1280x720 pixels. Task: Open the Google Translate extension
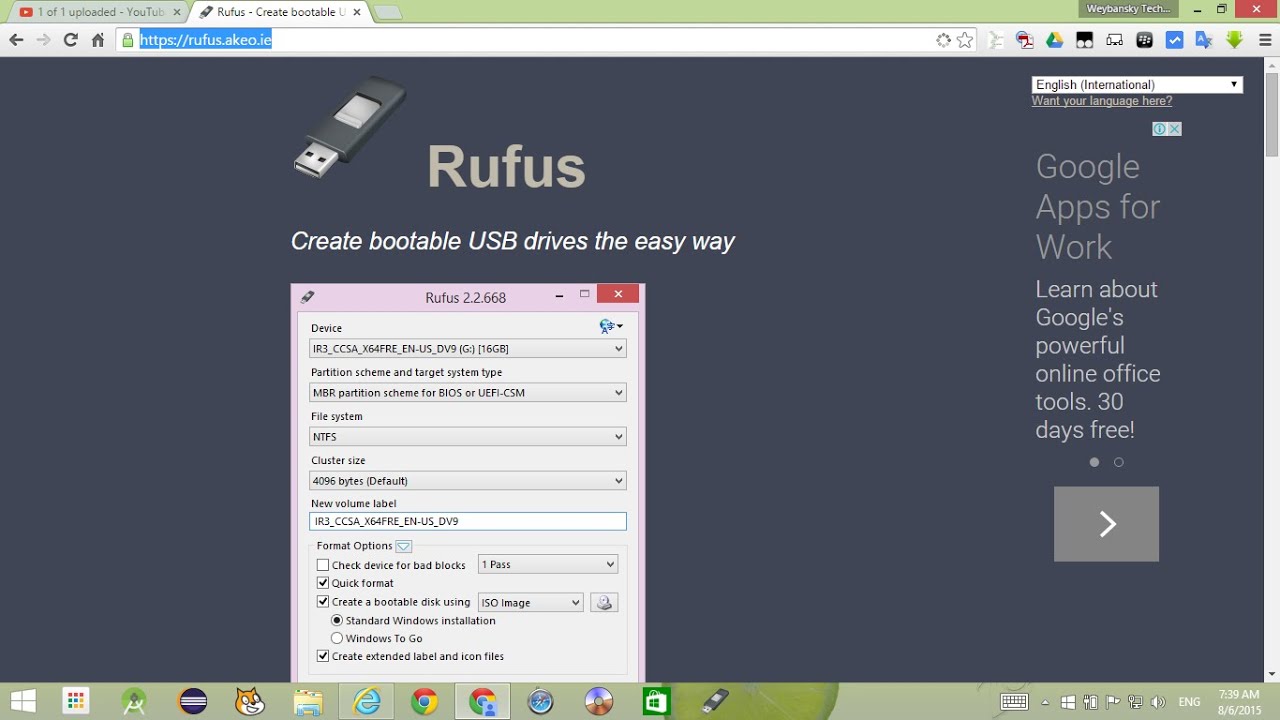[x=1204, y=40]
